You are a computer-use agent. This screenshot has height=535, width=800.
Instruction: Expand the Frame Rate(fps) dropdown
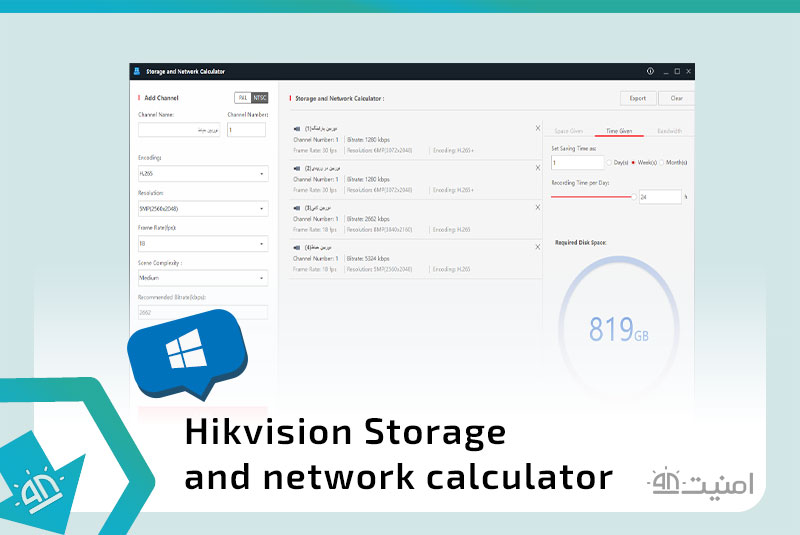click(x=203, y=244)
